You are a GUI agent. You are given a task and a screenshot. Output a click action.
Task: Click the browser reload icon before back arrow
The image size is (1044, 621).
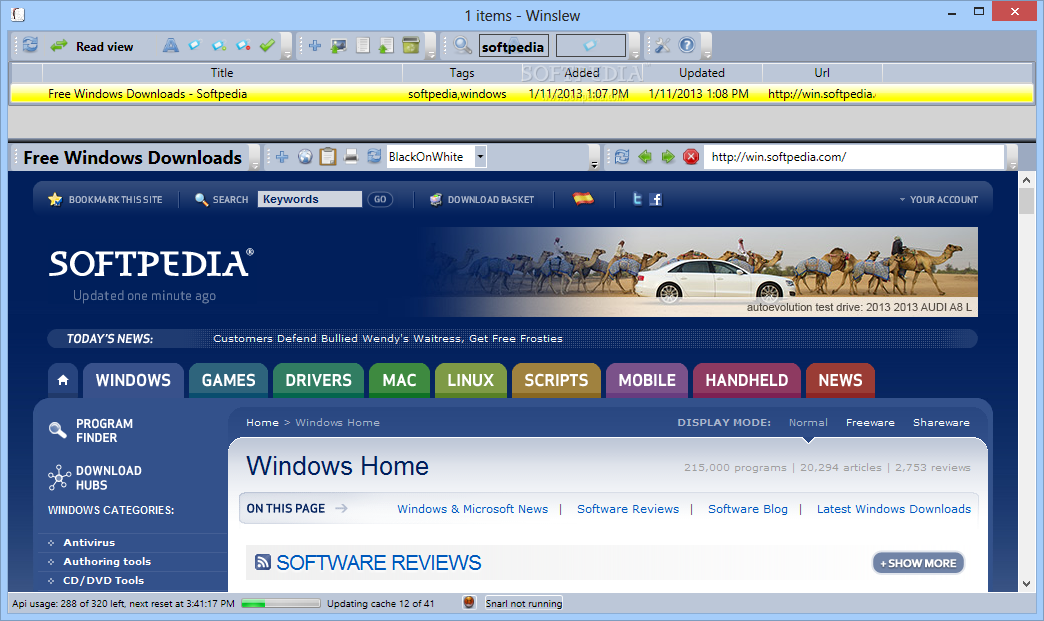pyautogui.click(x=622, y=157)
